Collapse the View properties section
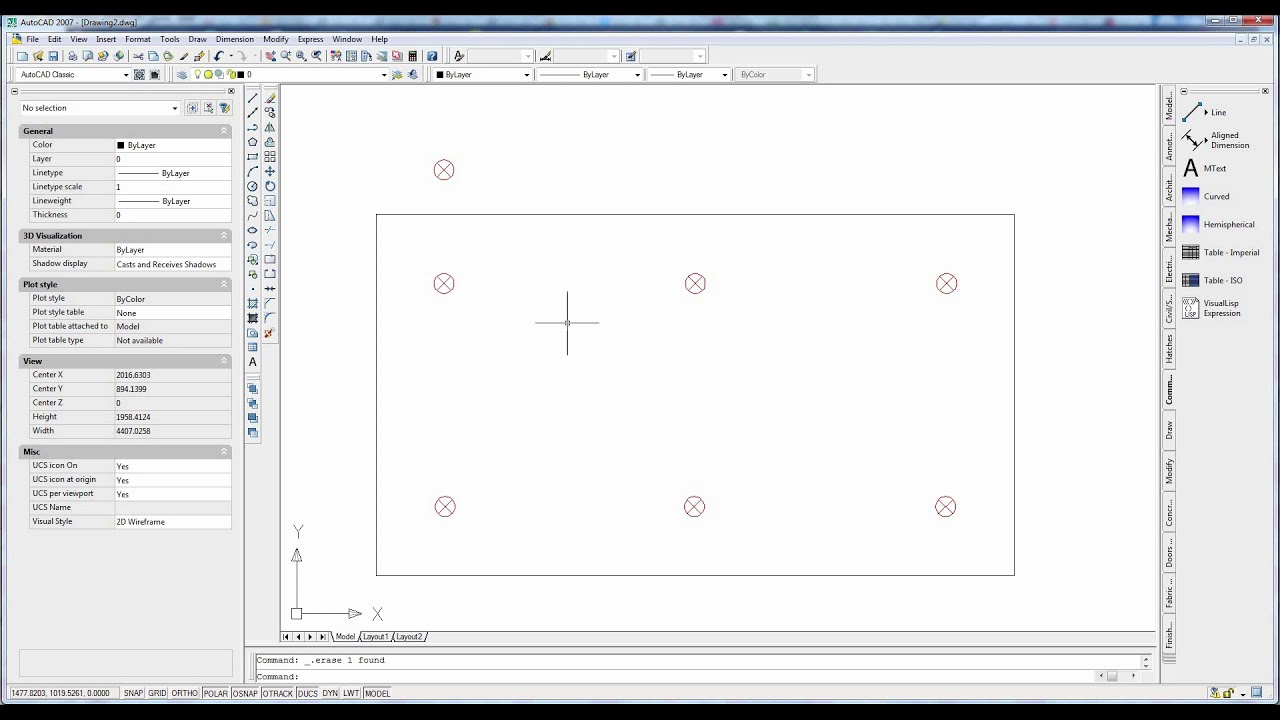The width and height of the screenshot is (1280, 720). pos(224,361)
